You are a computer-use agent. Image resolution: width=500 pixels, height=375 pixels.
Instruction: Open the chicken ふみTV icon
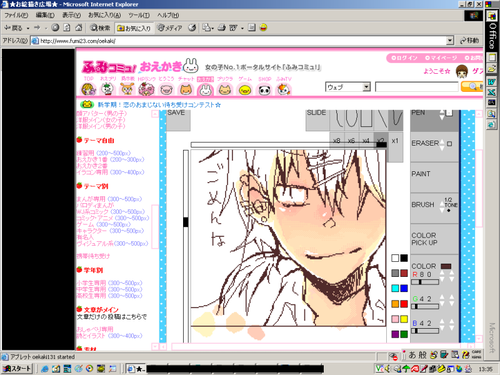point(284,89)
